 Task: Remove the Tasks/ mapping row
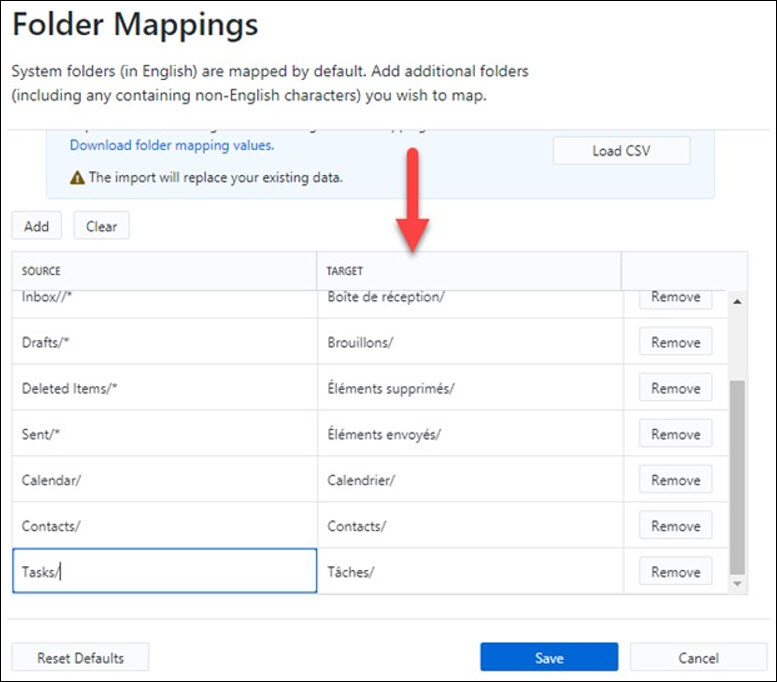click(x=675, y=572)
